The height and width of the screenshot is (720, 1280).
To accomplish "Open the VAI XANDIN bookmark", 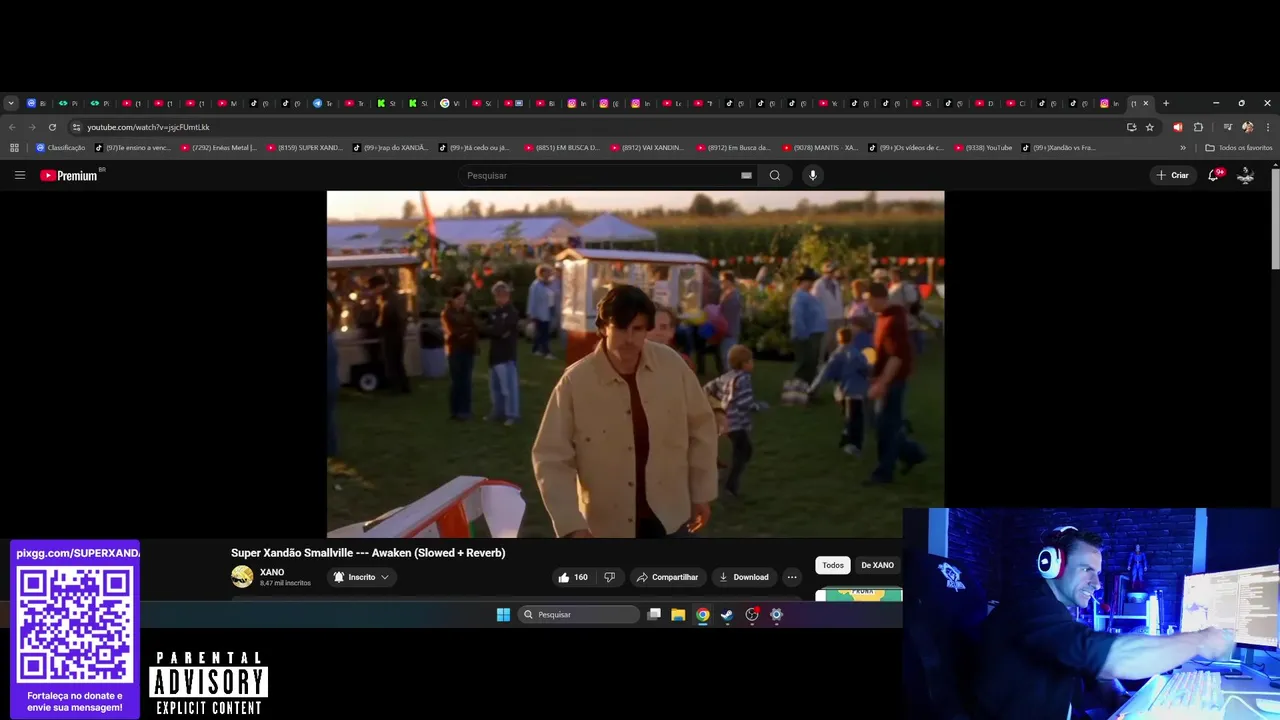I will [648, 148].
